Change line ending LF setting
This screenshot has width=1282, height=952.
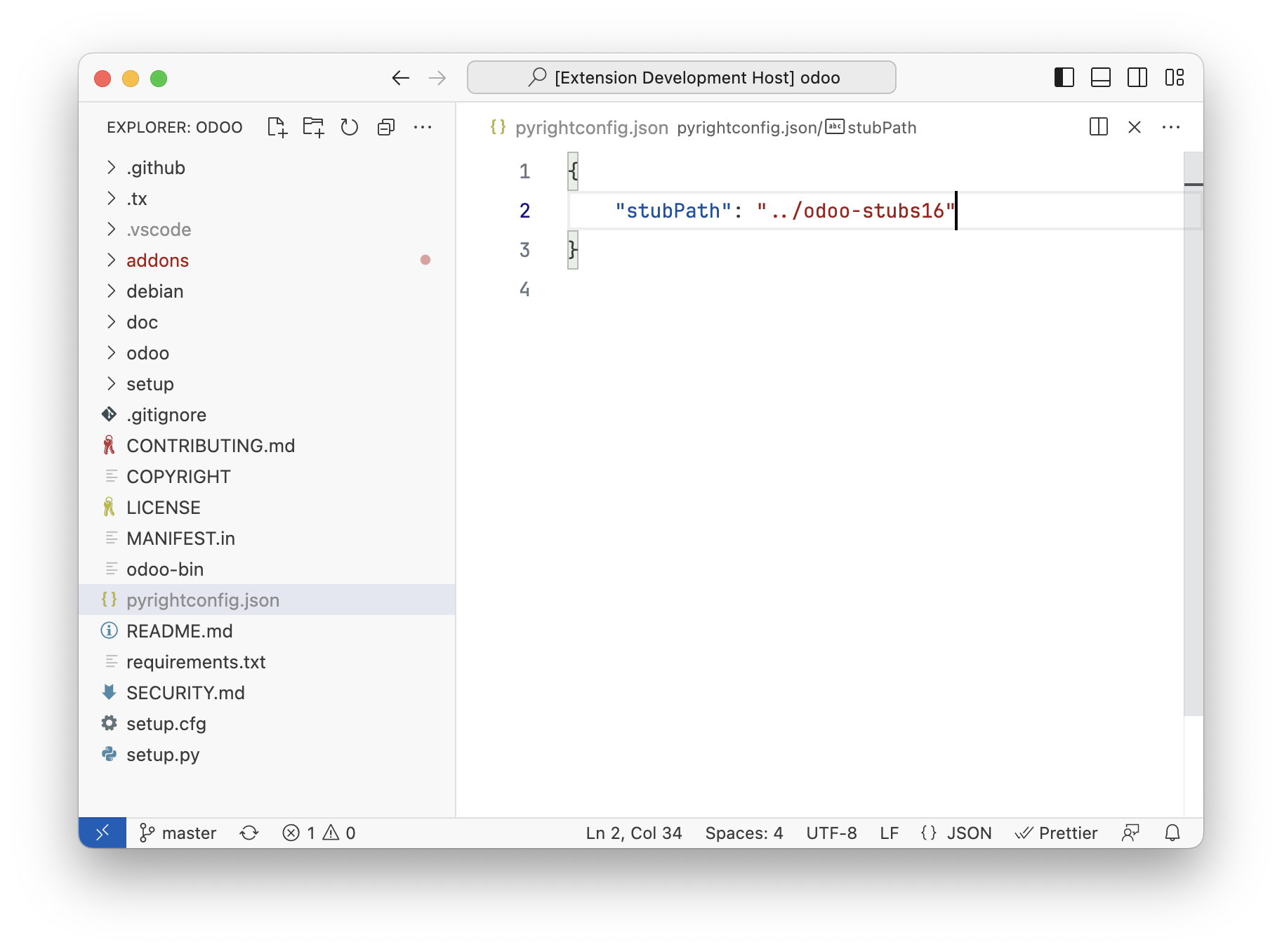889,833
